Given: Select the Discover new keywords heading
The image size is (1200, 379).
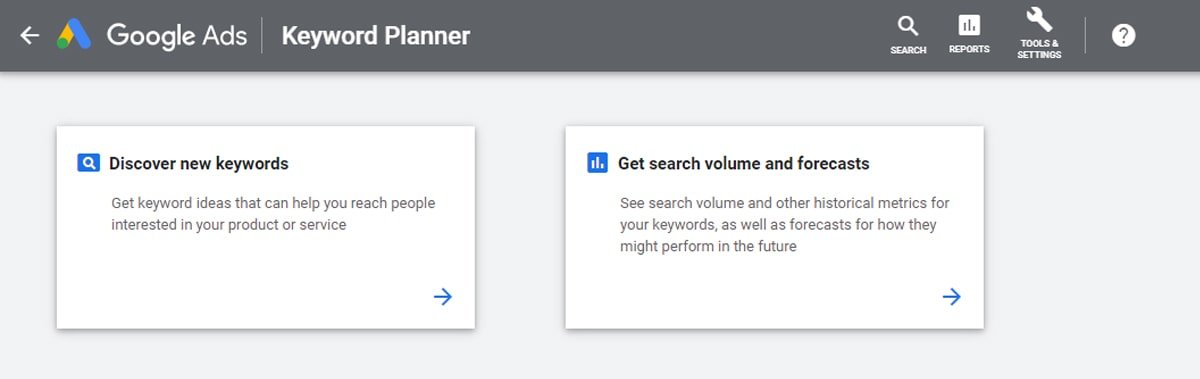Looking at the screenshot, I should (x=199, y=163).
